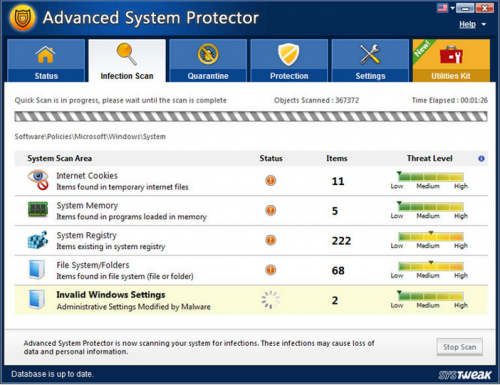Select the System Memory row title
The height and width of the screenshot is (385, 500).
tap(87, 205)
